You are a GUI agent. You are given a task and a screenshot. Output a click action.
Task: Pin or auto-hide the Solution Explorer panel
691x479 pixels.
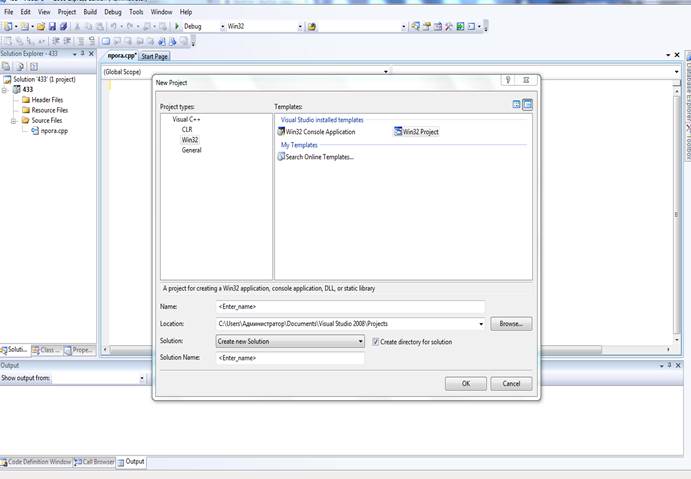coord(82,53)
